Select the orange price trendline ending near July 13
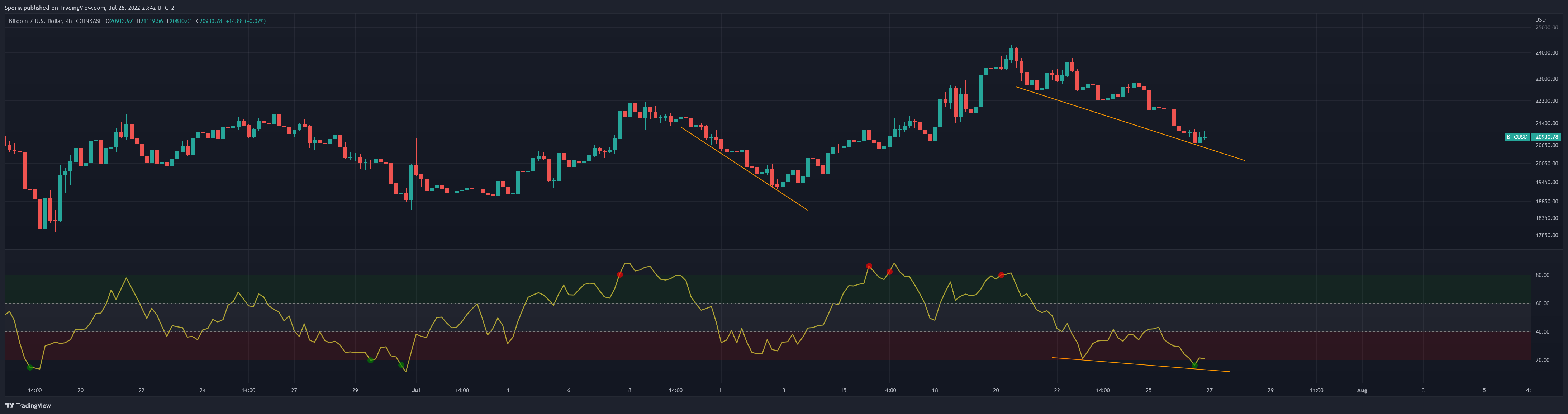 pos(744,169)
